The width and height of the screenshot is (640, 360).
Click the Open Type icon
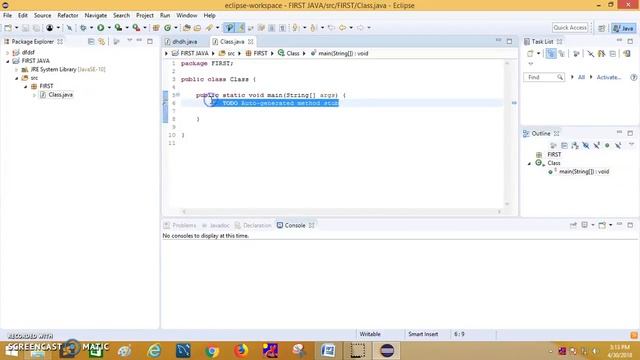pos(187,28)
